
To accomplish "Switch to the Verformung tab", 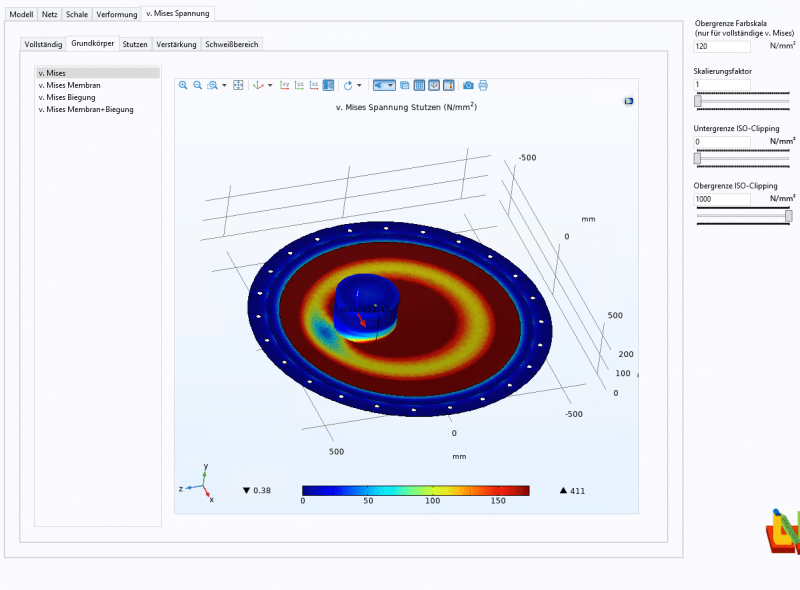I will [116, 14].
